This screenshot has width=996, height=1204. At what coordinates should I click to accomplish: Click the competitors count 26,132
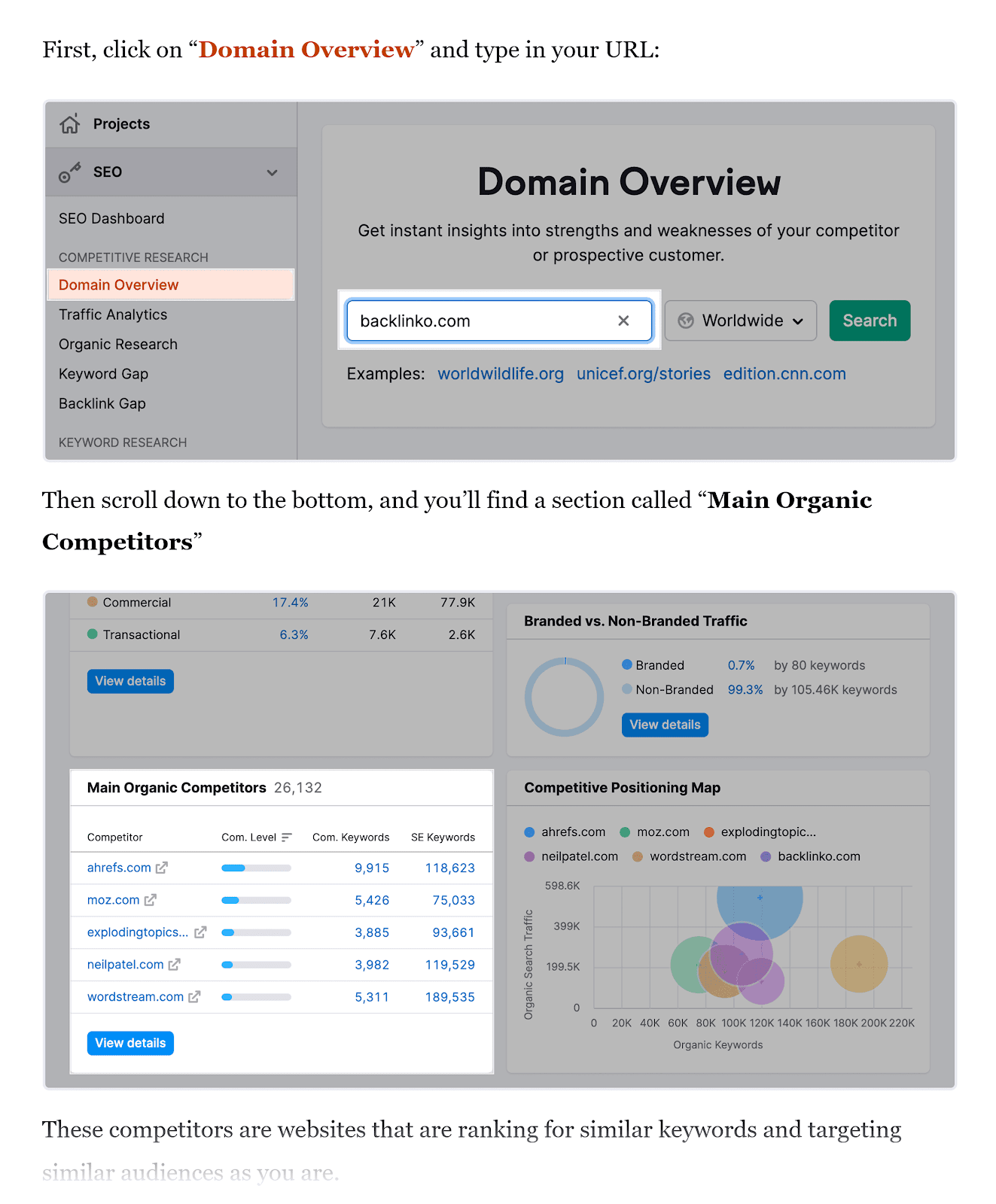tap(298, 788)
